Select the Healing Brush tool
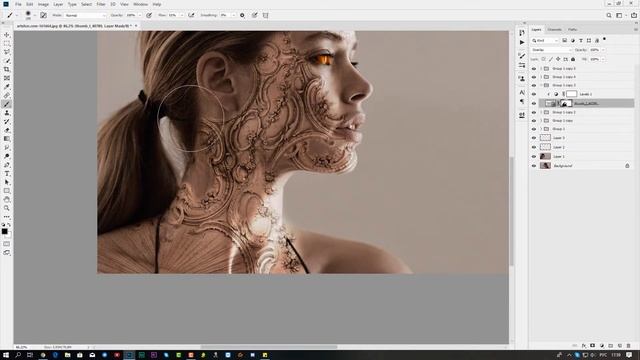 pyautogui.click(x=7, y=96)
